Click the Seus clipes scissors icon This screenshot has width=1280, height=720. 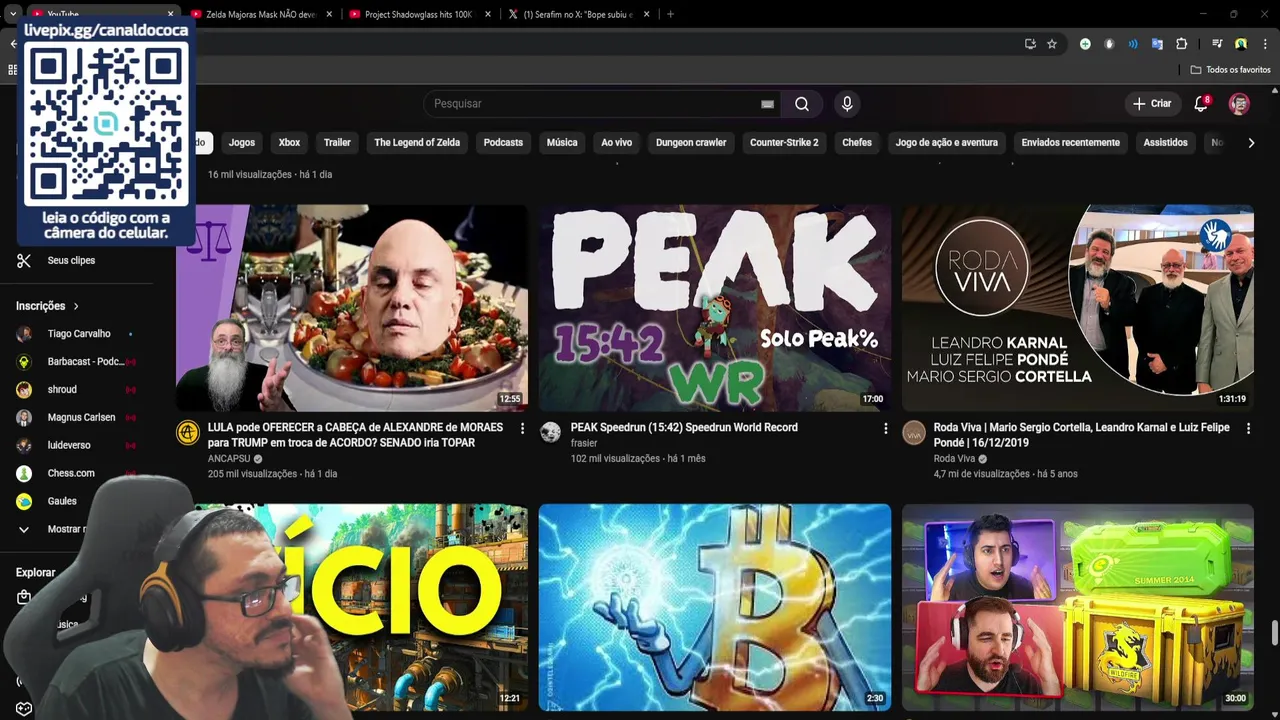click(24, 260)
